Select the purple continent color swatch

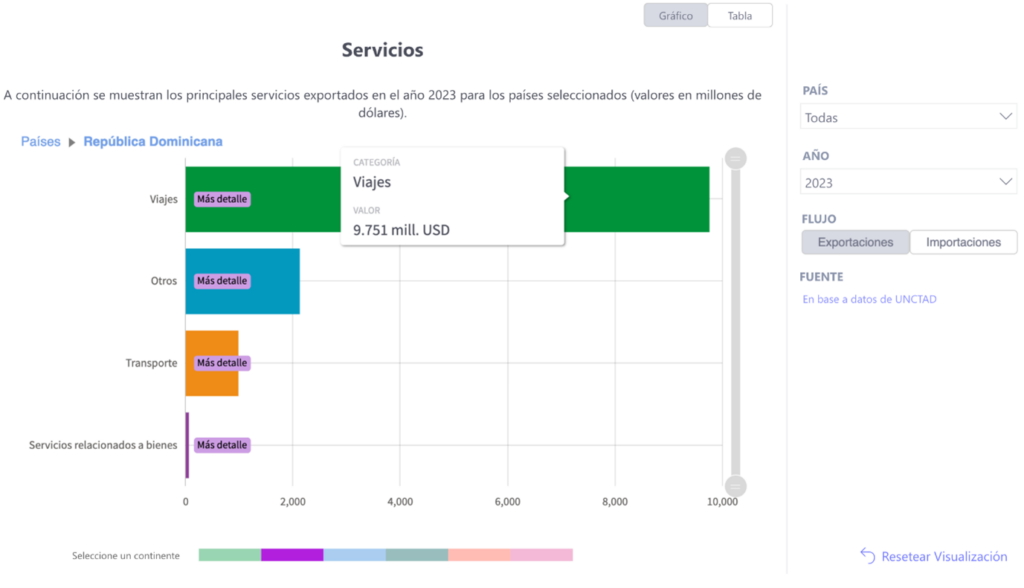(292, 555)
